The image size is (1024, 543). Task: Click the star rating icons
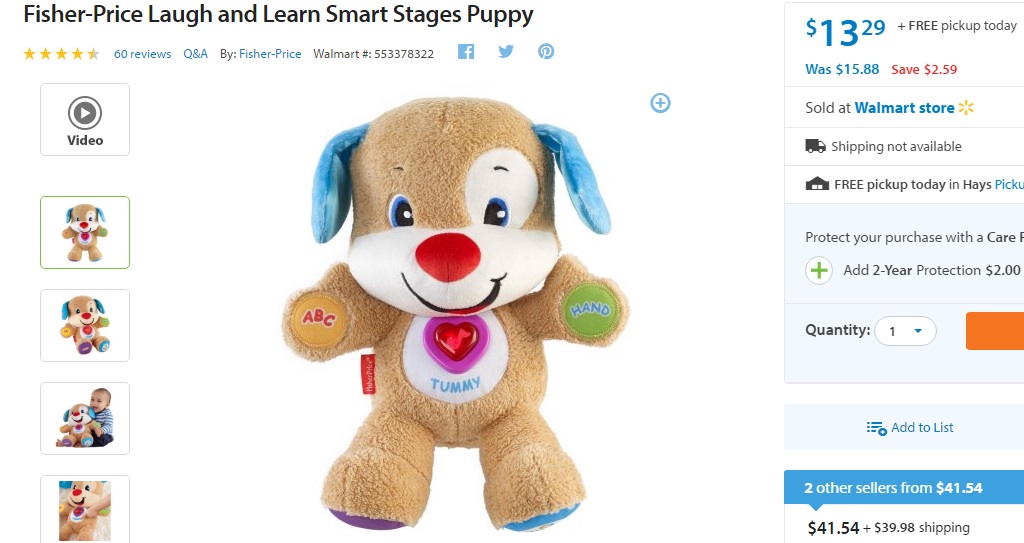point(61,54)
